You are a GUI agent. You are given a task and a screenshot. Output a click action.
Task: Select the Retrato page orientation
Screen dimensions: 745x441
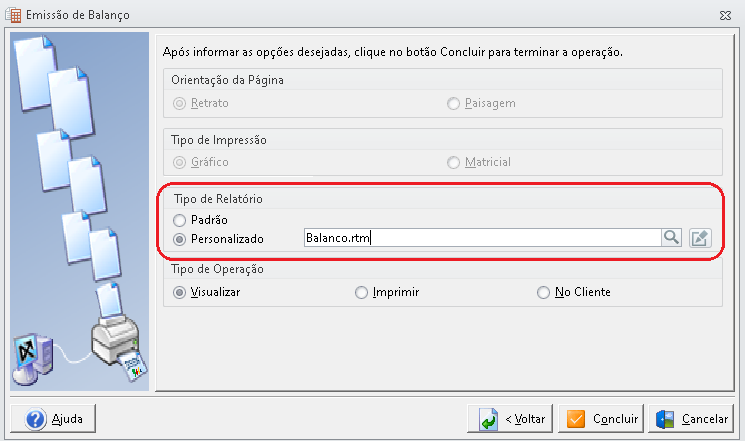(x=179, y=103)
